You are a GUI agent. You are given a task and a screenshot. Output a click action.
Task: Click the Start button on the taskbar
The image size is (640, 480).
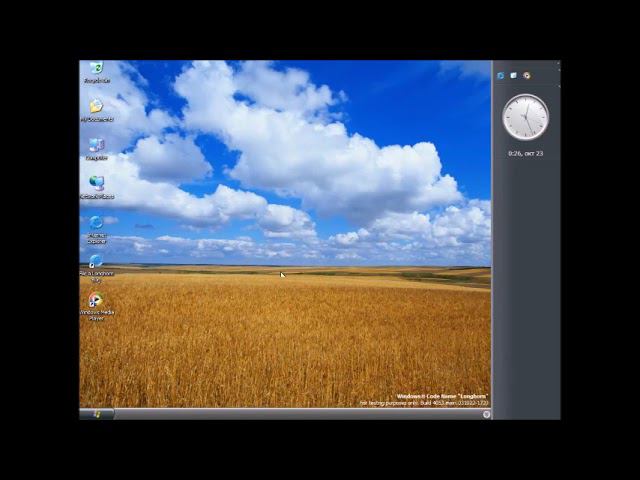[97, 414]
